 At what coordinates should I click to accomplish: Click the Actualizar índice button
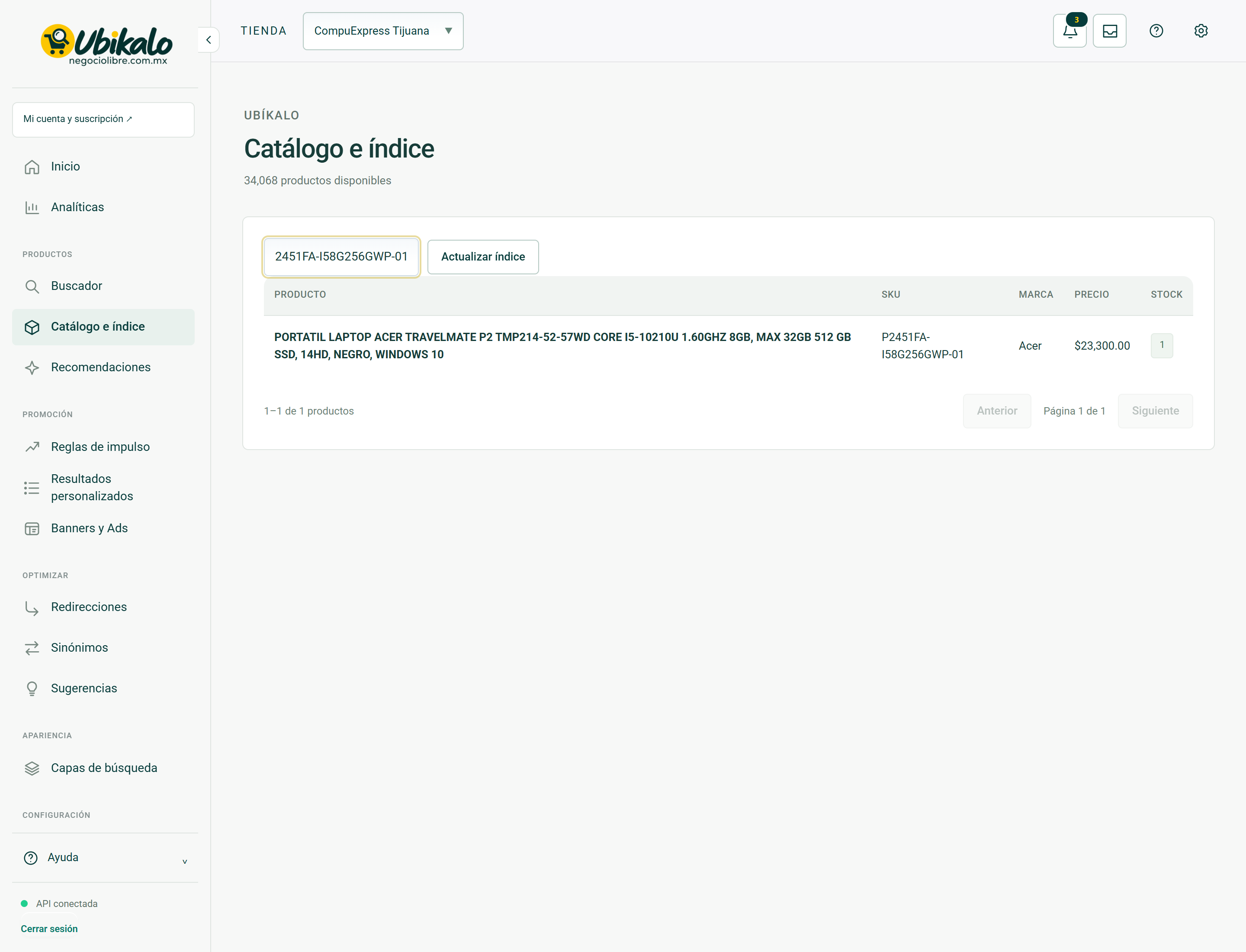pyautogui.click(x=483, y=257)
